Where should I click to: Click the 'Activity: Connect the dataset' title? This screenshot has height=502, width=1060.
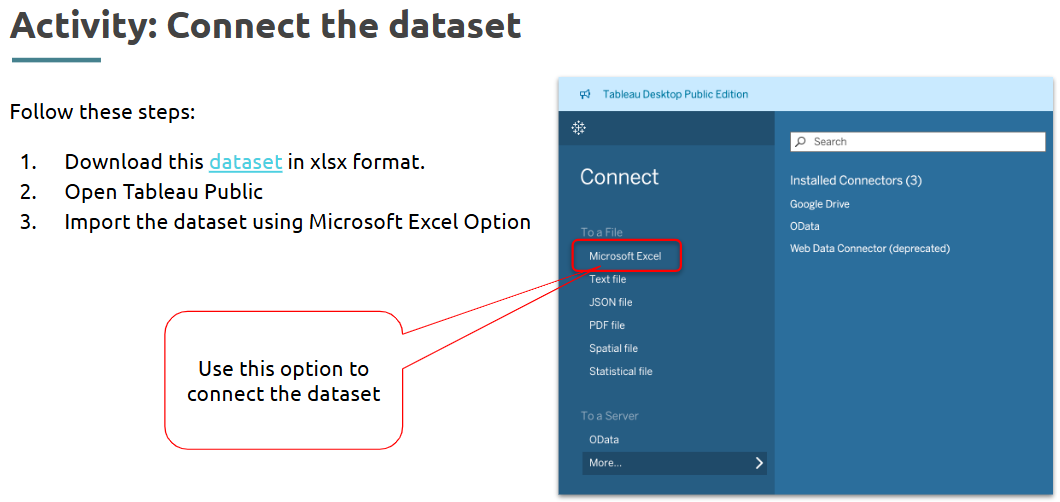click(266, 26)
